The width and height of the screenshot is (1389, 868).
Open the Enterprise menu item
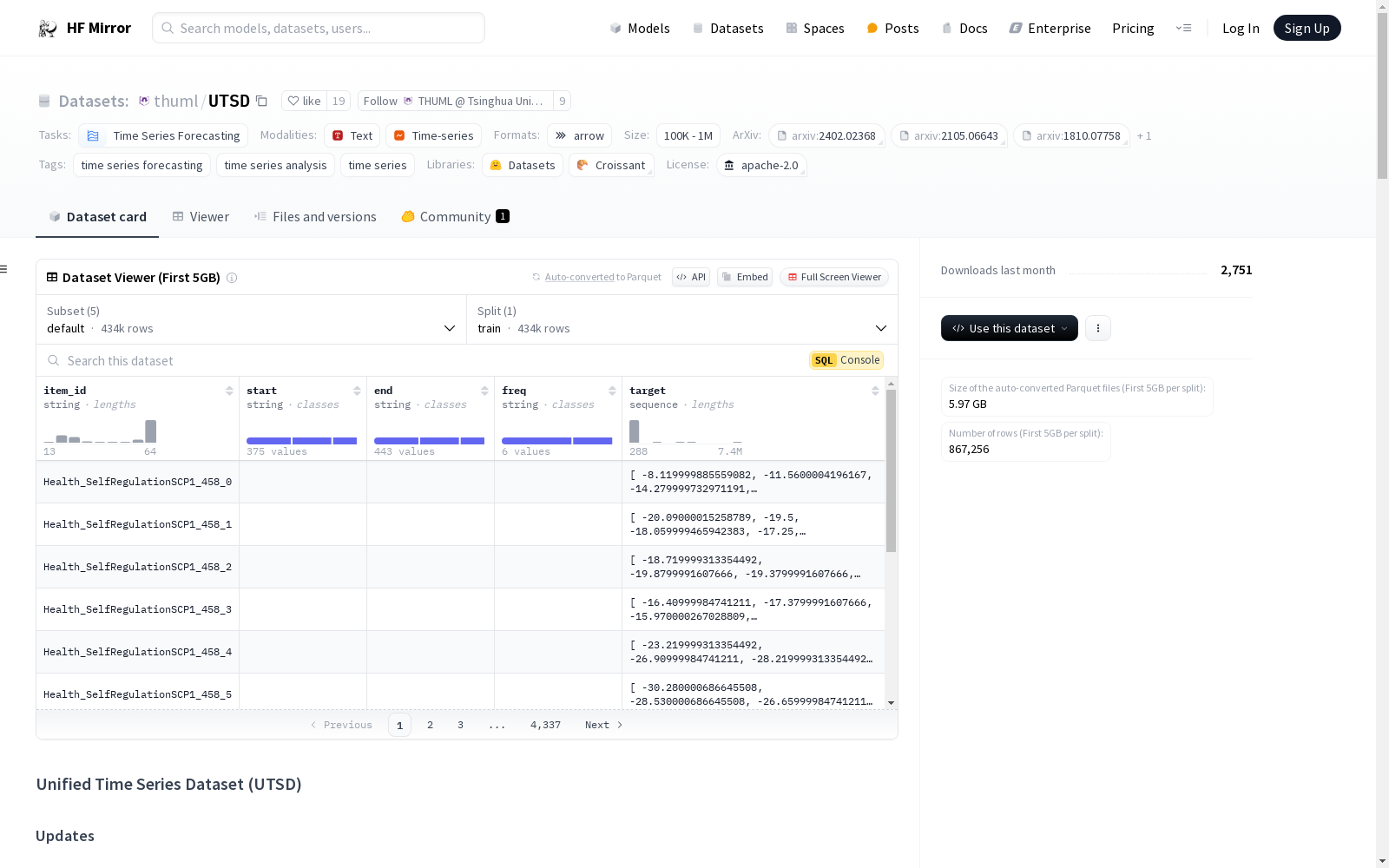[x=1050, y=28]
